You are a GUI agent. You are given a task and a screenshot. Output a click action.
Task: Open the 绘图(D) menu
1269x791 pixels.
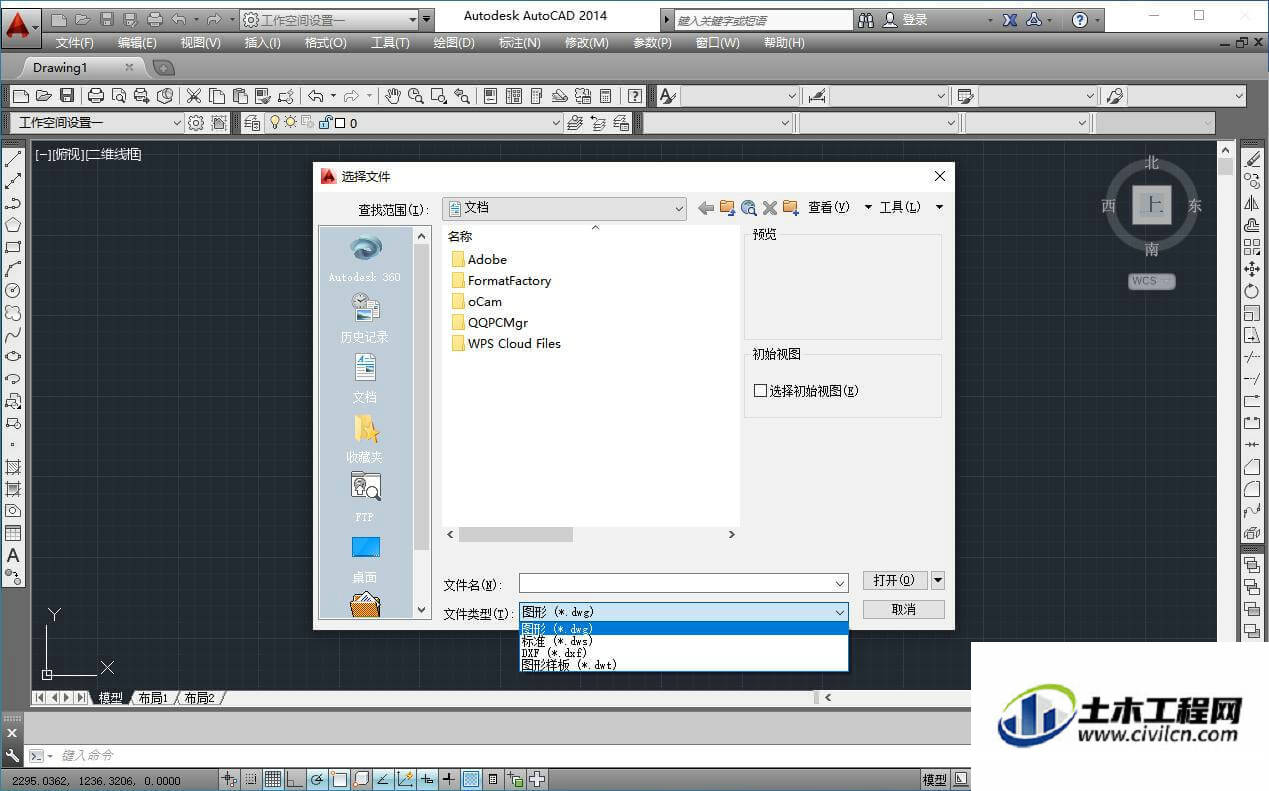[454, 43]
